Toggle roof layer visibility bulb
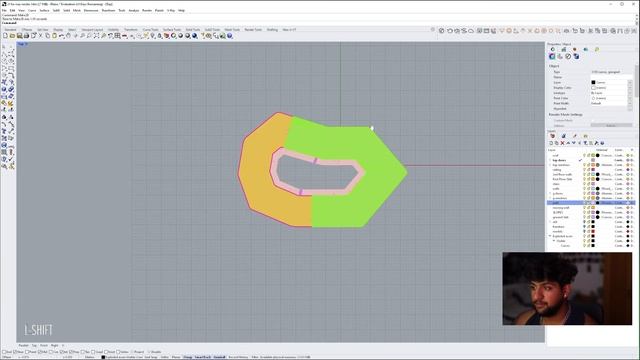 584,156
